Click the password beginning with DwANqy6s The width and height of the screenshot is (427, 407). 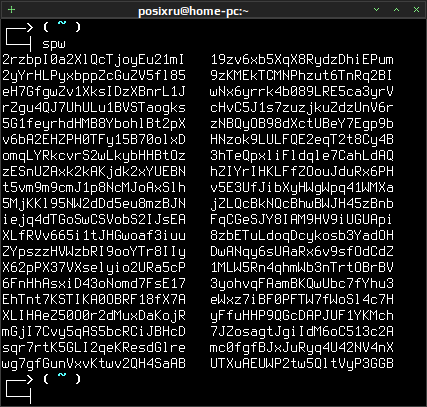[302, 252]
